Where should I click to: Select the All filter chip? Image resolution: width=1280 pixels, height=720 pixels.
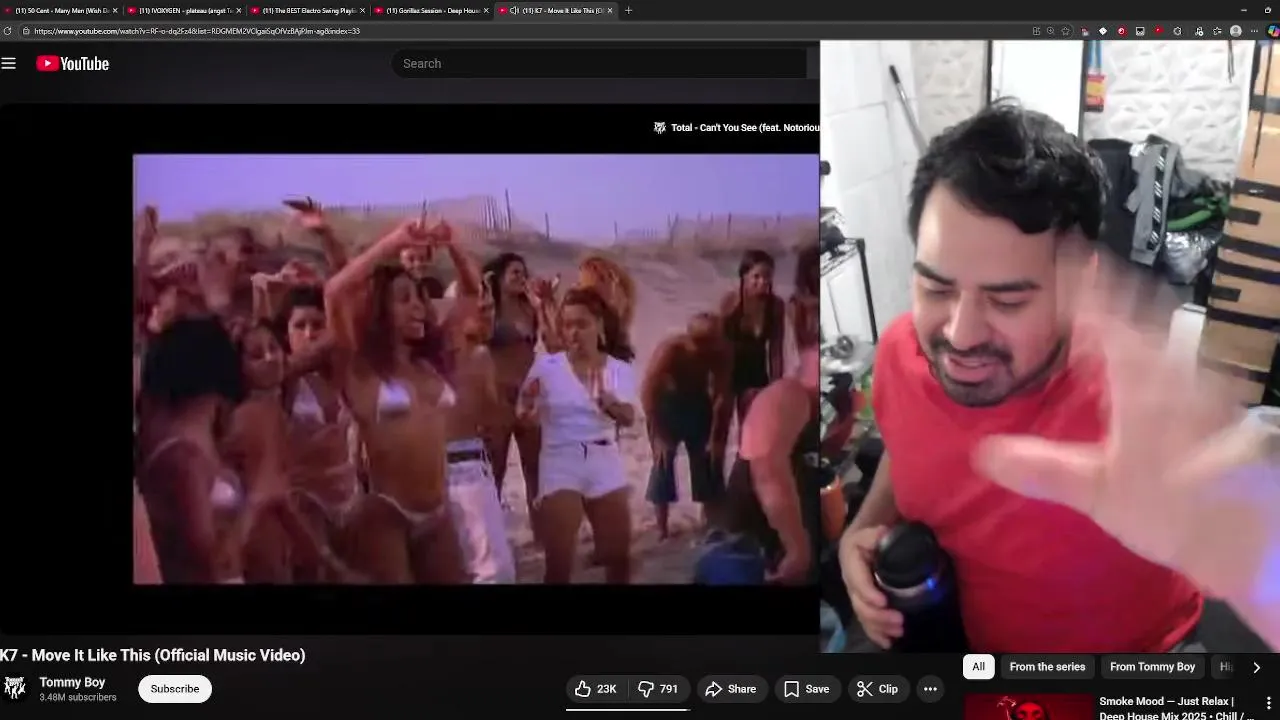click(978, 667)
